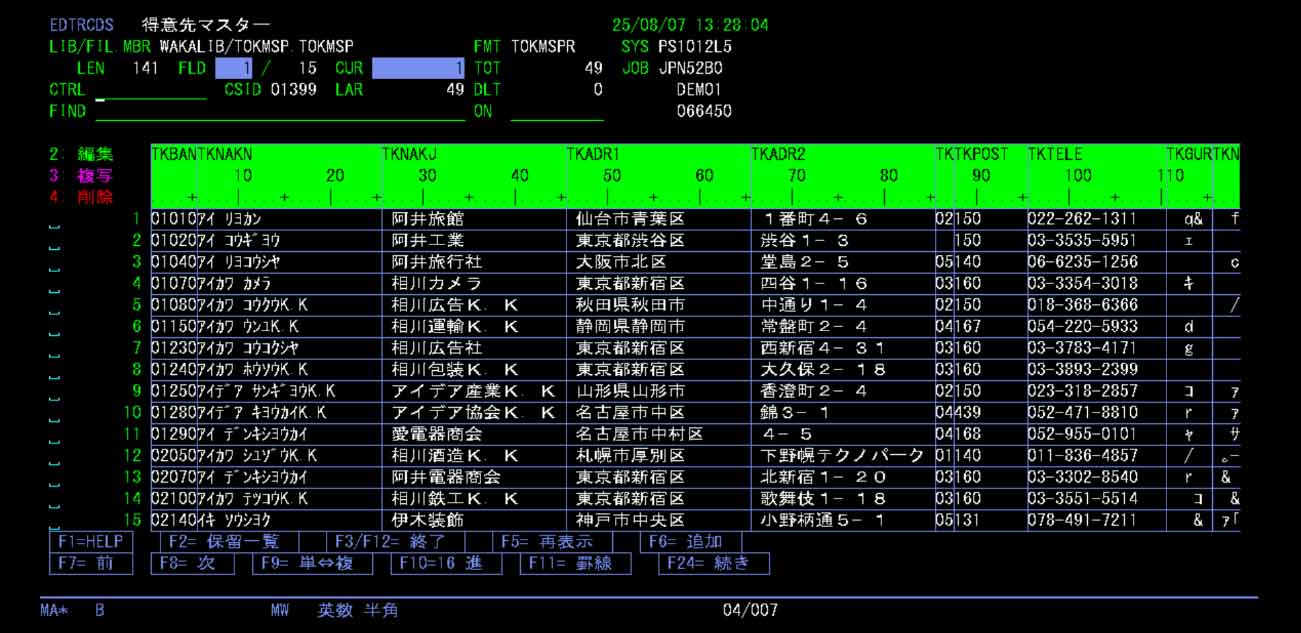Focus the CTRL command input field

[150, 91]
